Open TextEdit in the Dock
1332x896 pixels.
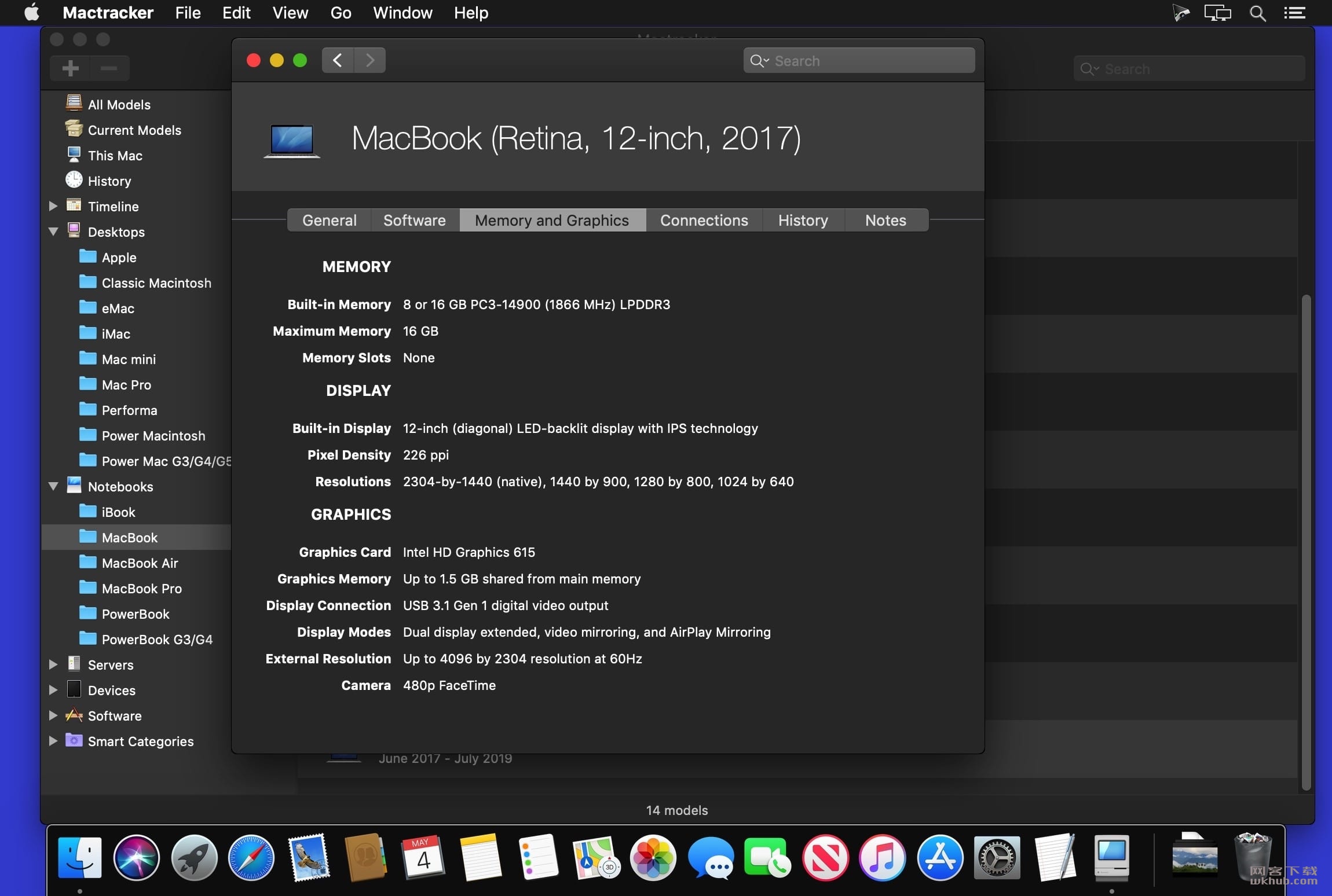click(1055, 857)
